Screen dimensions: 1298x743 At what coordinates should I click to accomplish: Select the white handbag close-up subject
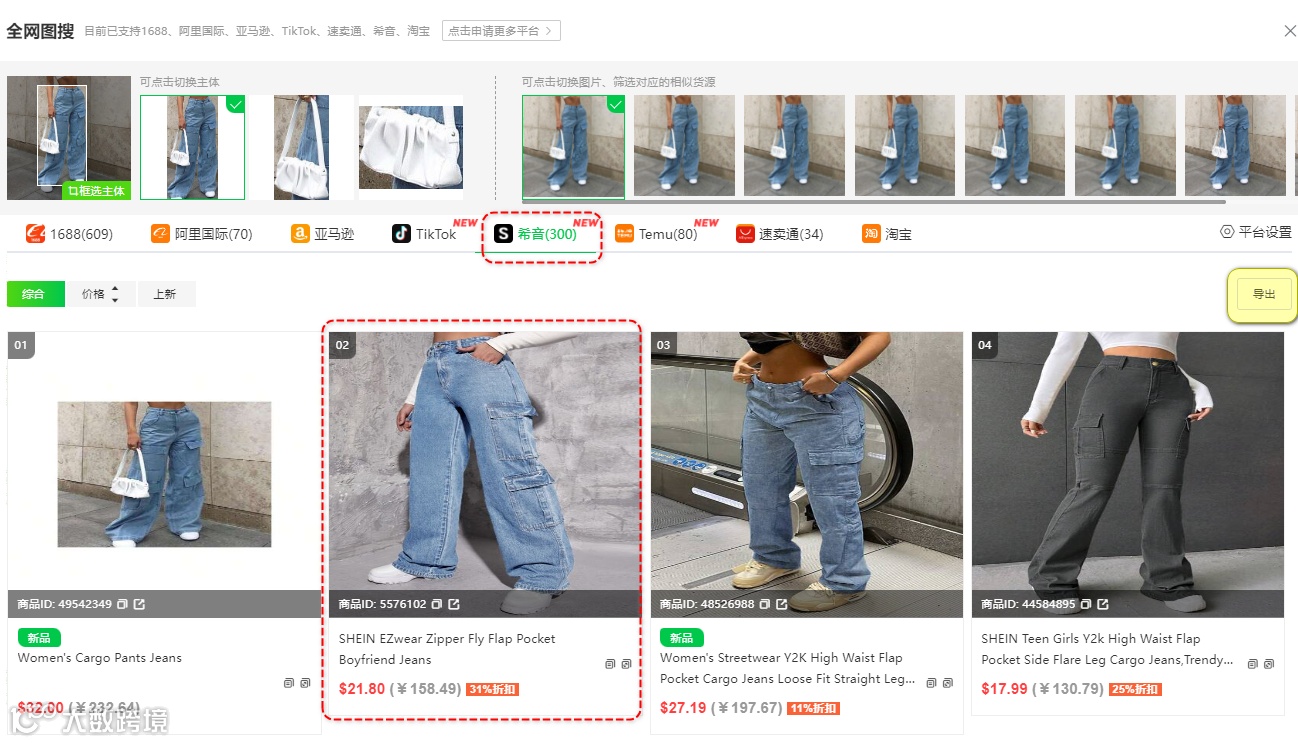pyautogui.click(x=411, y=147)
